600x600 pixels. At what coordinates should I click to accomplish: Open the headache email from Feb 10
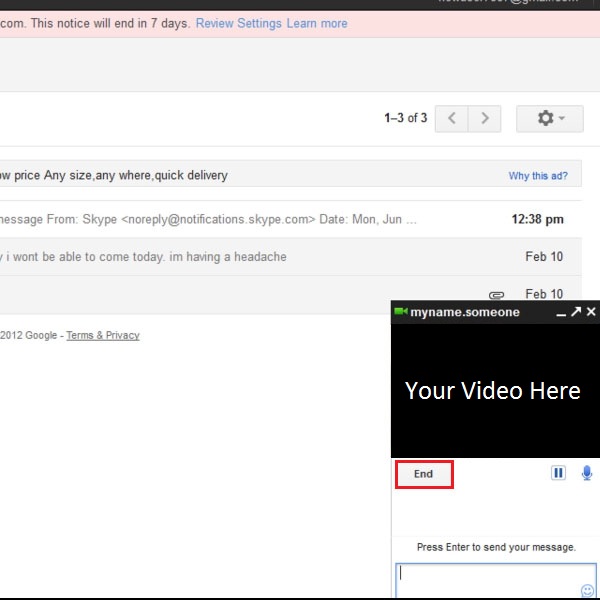coord(291,257)
